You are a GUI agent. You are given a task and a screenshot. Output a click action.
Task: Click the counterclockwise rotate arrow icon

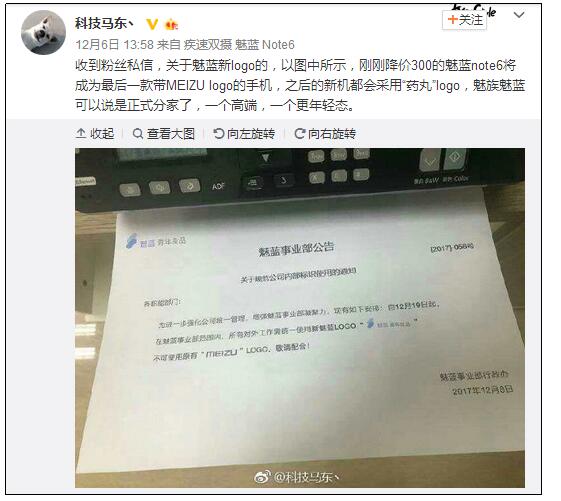pos(218,133)
